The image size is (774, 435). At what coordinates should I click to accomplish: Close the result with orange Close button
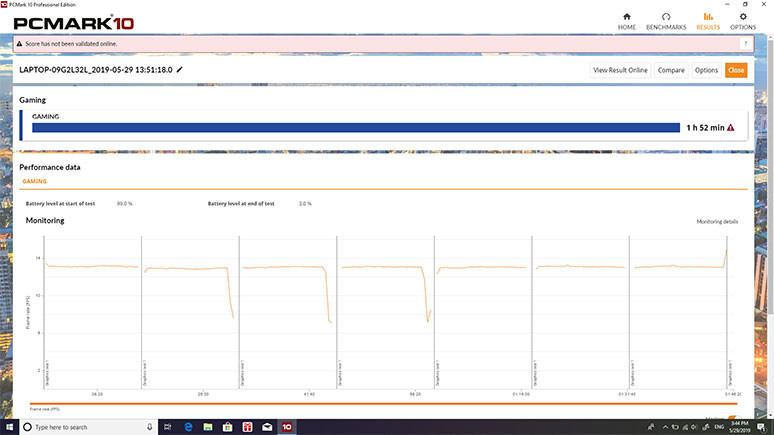pyautogui.click(x=736, y=70)
